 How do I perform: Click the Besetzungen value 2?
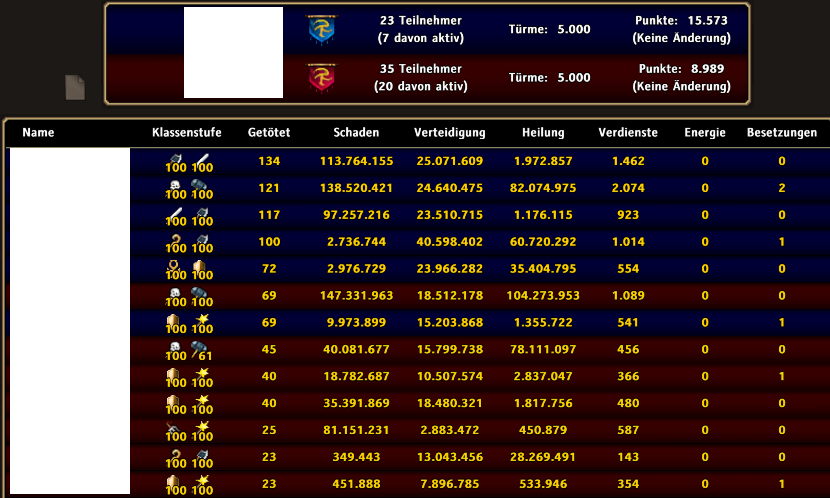tap(782, 188)
